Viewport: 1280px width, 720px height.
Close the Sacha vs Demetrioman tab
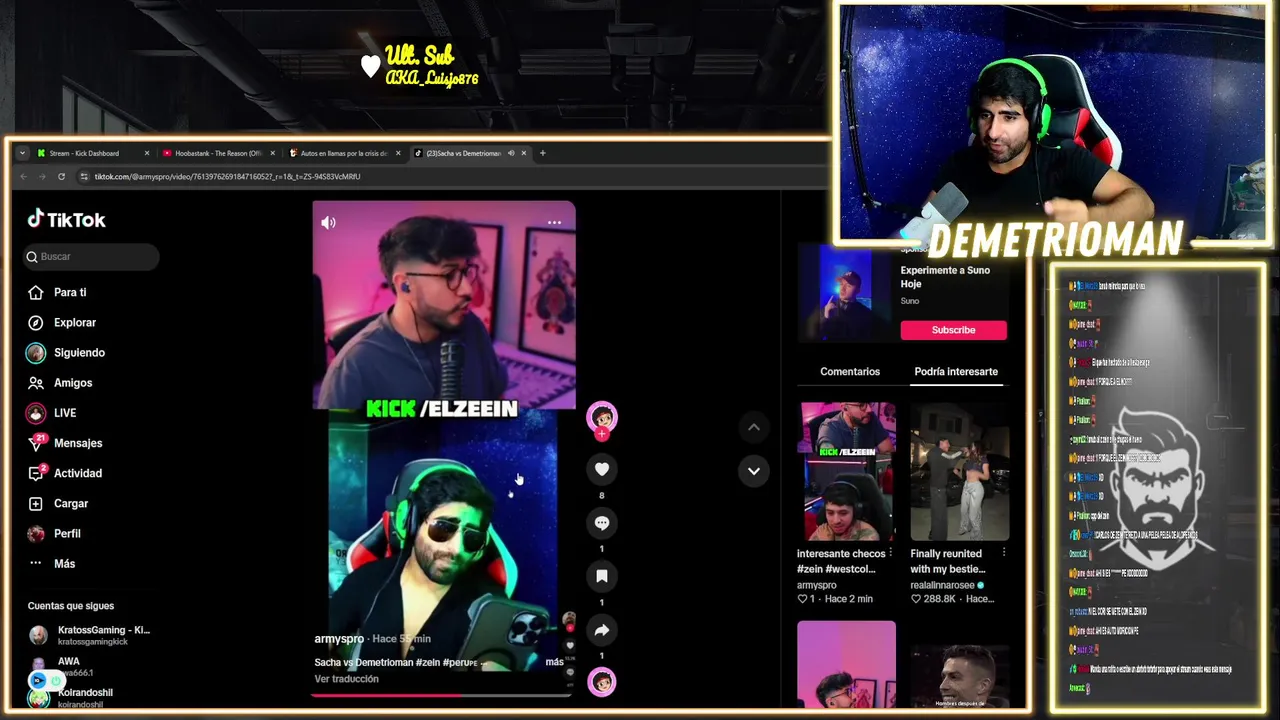(x=523, y=153)
